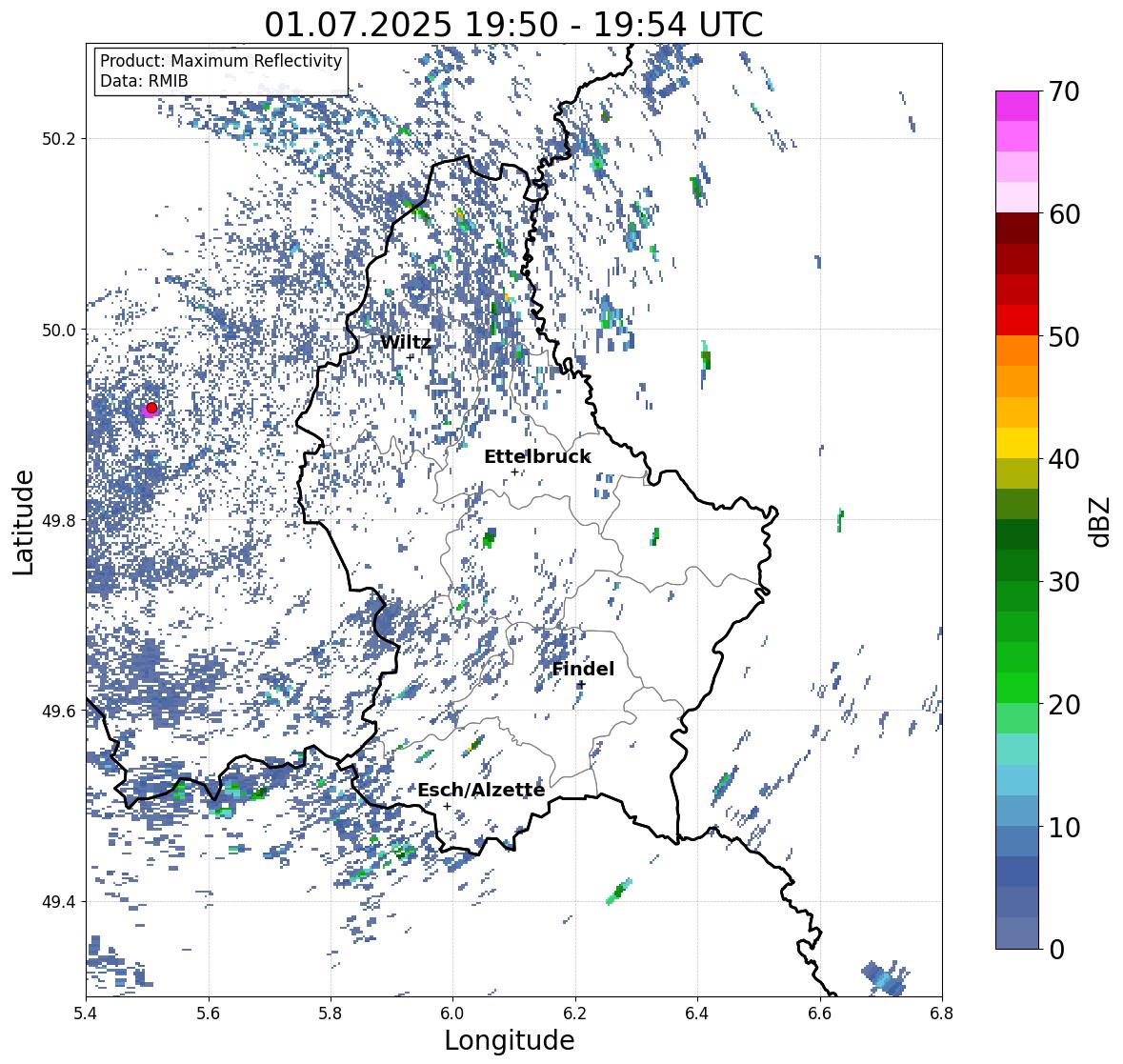The width and height of the screenshot is (1123, 1064).
Task: Click the plus marker under Ettelbruck label
Action: point(514,472)
